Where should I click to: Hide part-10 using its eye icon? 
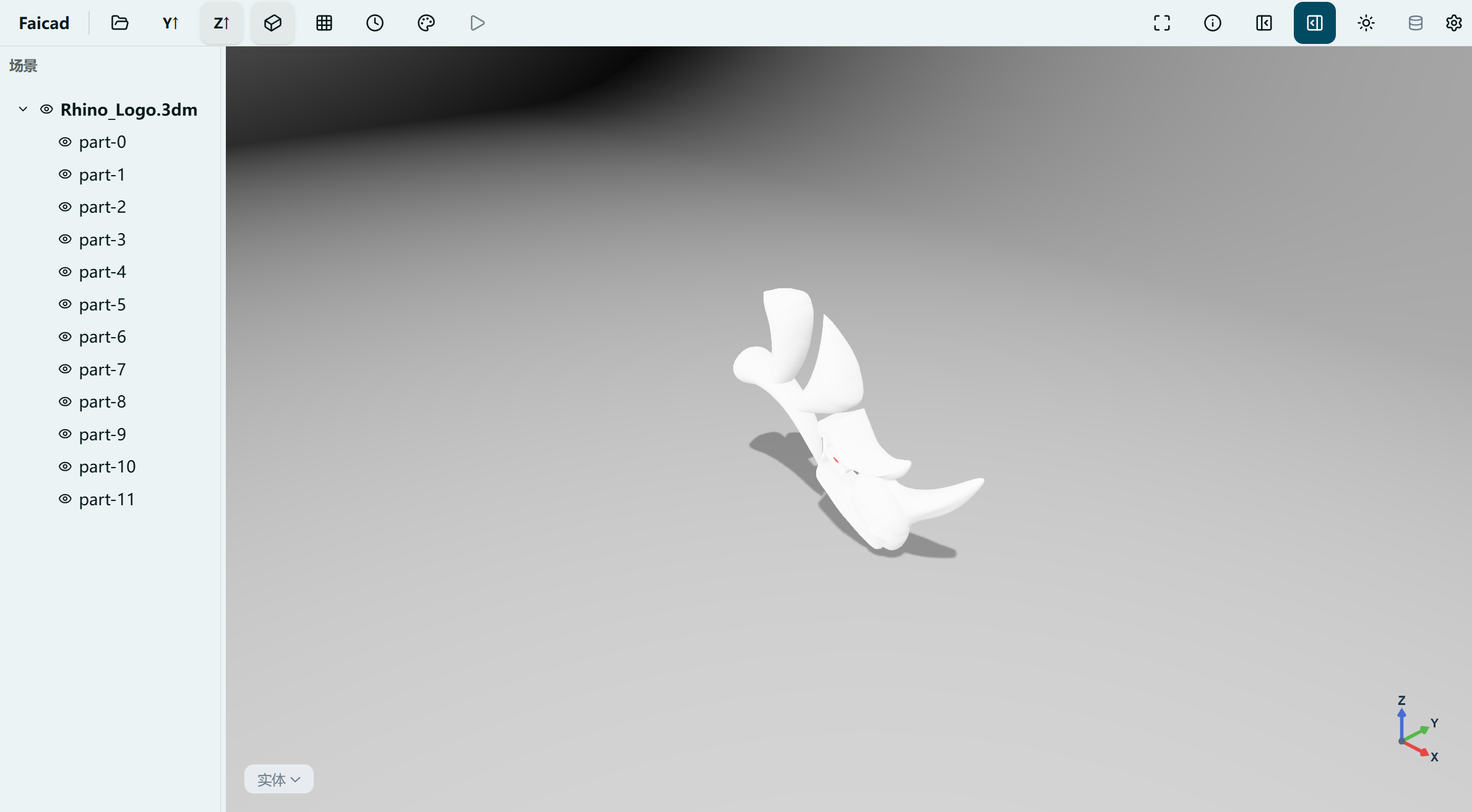[65, 466]
